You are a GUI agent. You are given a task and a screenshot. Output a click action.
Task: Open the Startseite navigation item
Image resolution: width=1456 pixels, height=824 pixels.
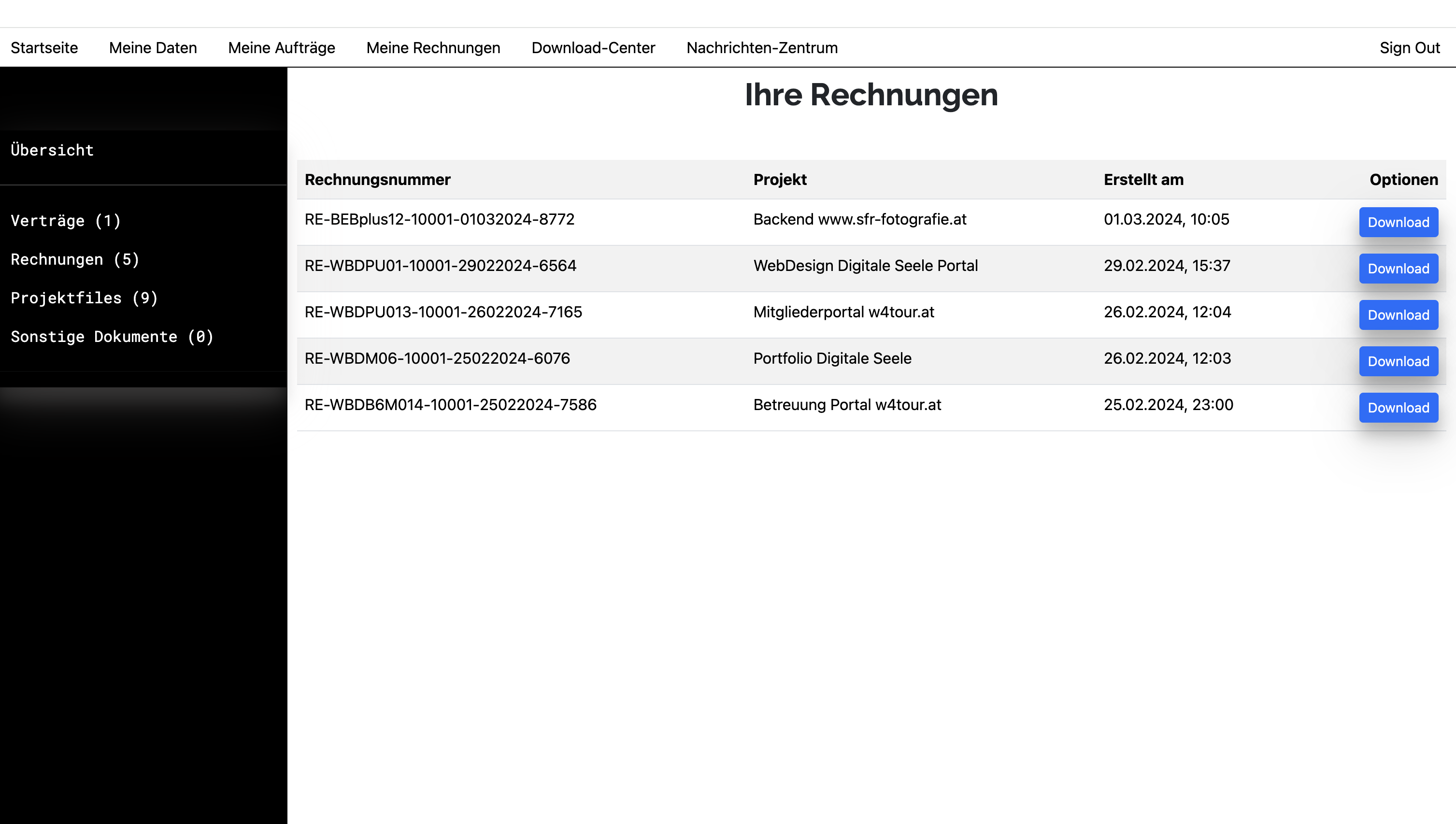point(45,47)
